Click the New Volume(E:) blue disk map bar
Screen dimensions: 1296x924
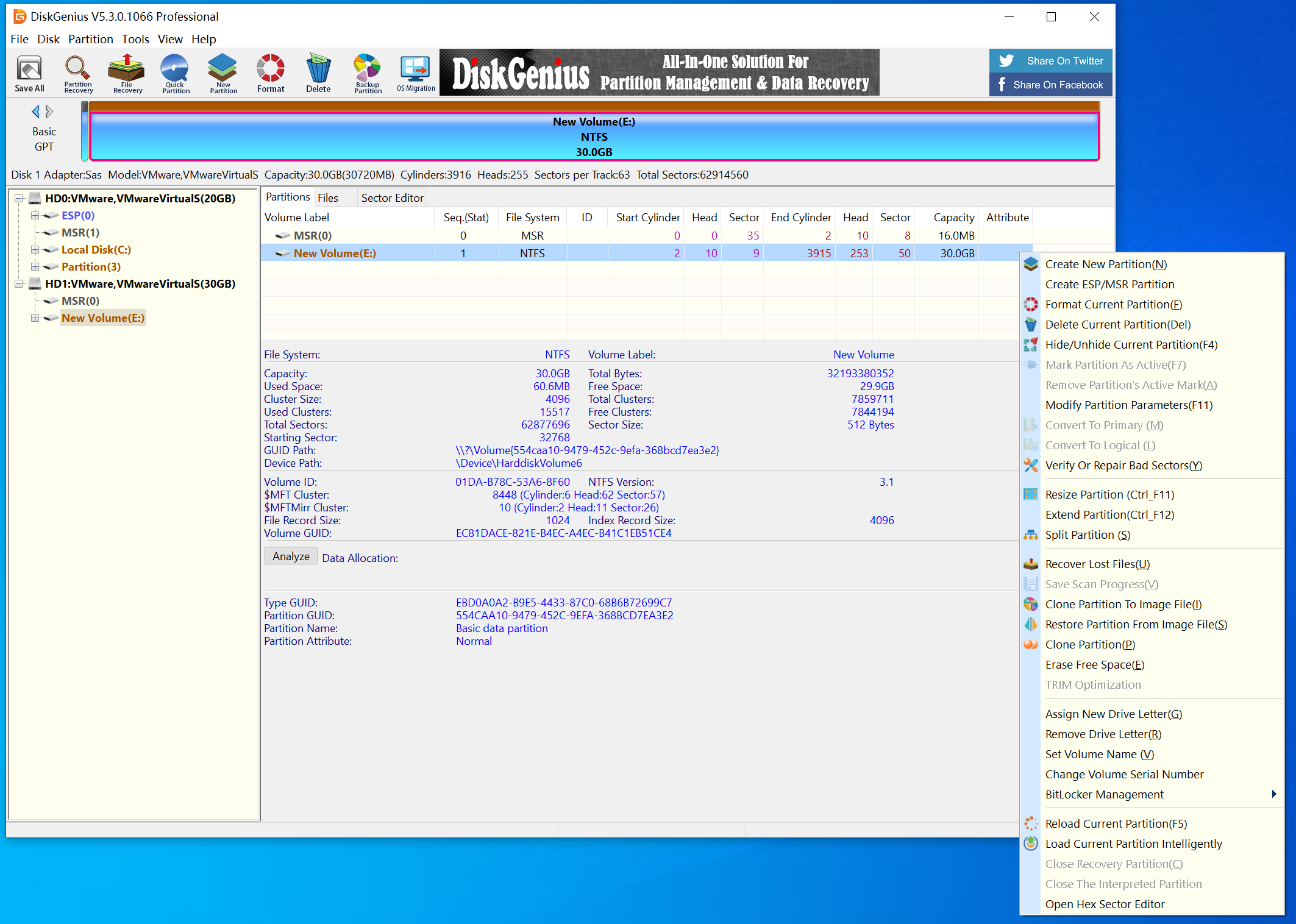tap(594, 137)
